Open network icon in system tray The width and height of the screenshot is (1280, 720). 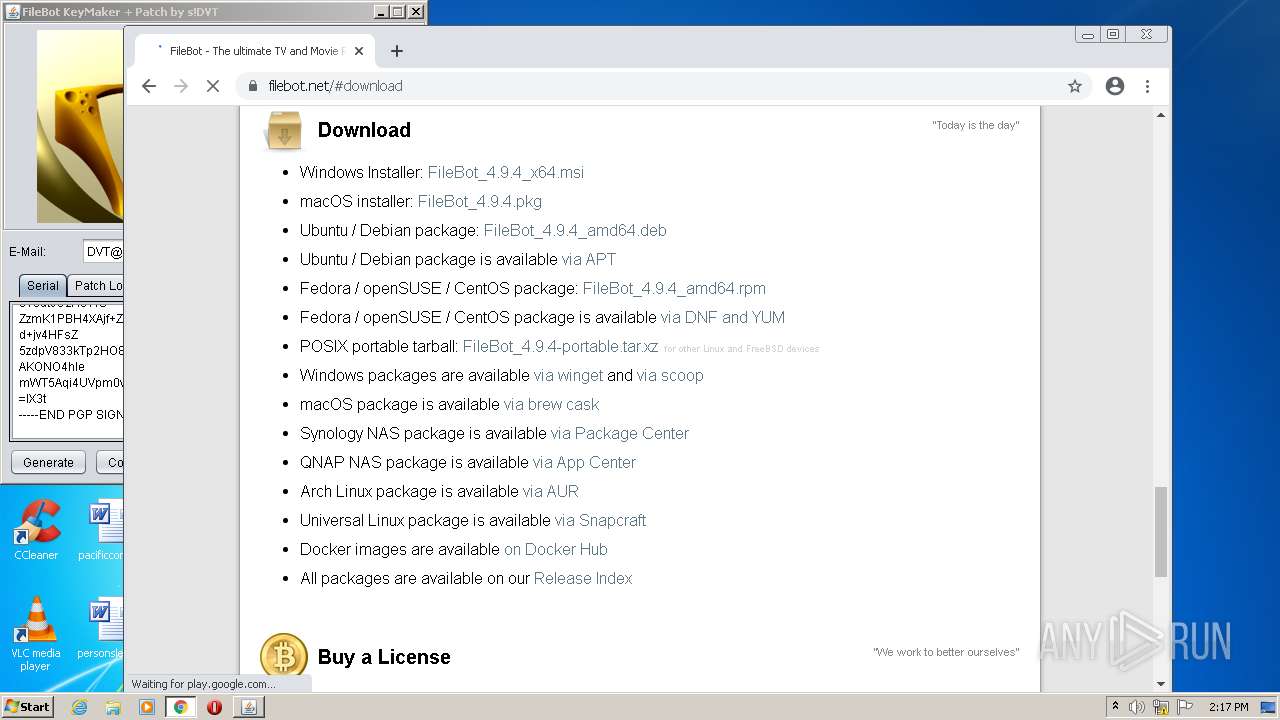(1161, 707)
